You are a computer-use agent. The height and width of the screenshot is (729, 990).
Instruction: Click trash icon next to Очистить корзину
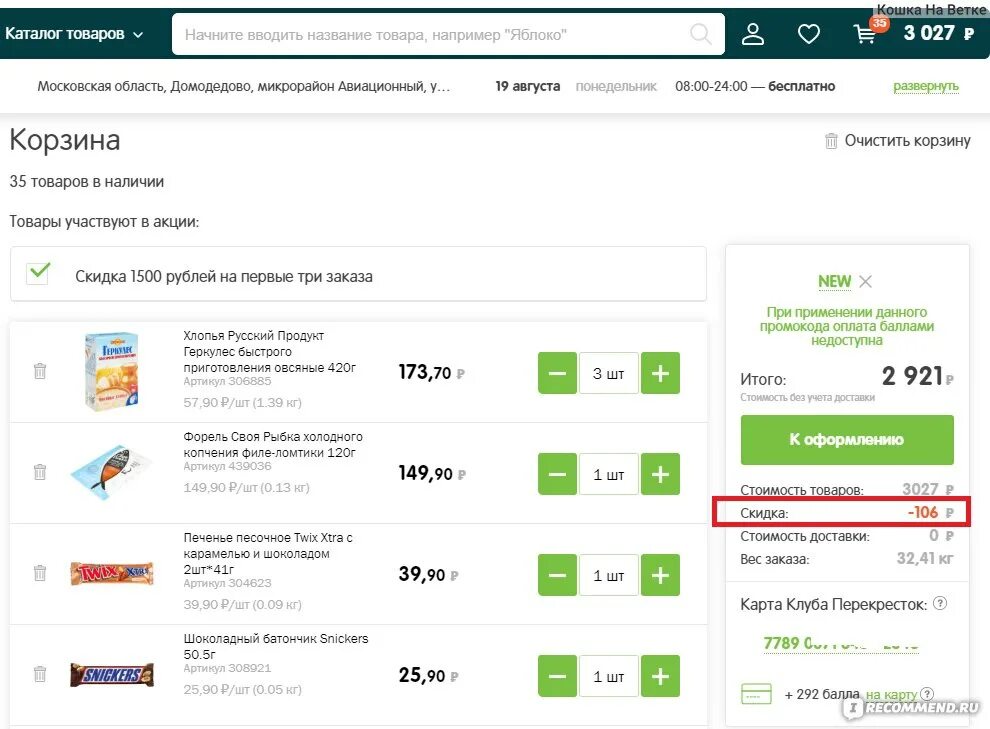(831, 141)
